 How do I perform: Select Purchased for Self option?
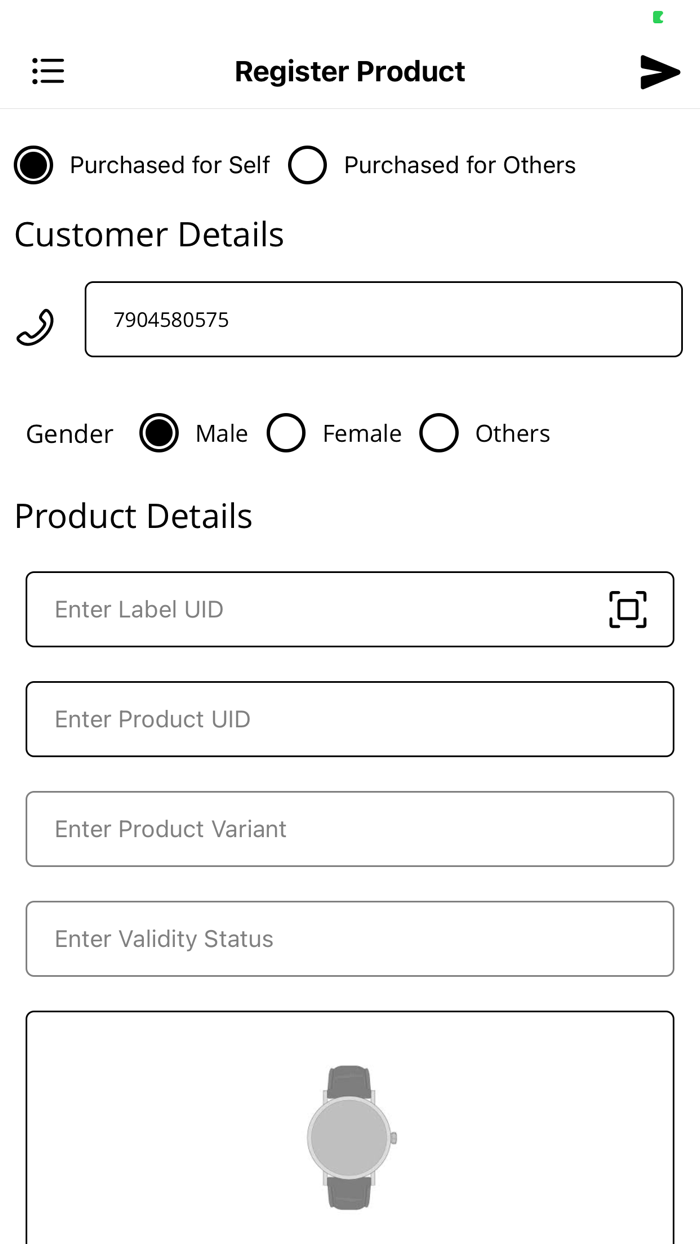[x=33, y=165]
